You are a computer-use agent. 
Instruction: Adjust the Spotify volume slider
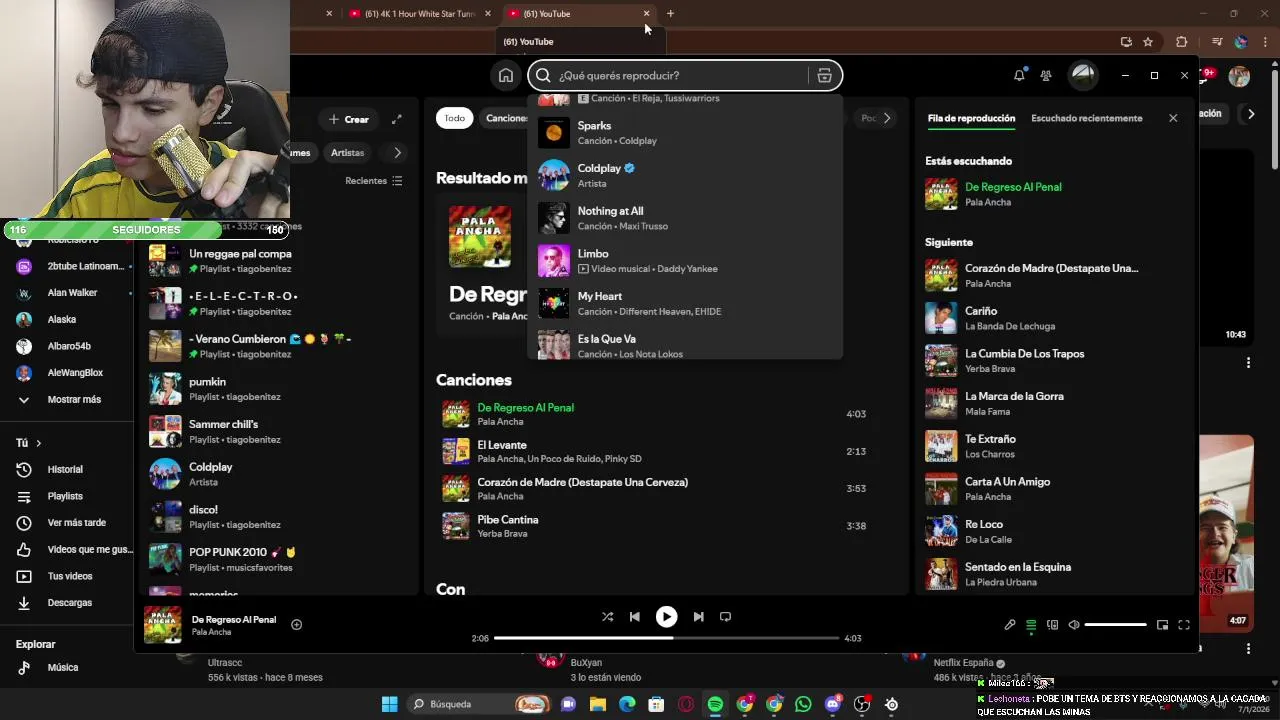point(1115,625)
